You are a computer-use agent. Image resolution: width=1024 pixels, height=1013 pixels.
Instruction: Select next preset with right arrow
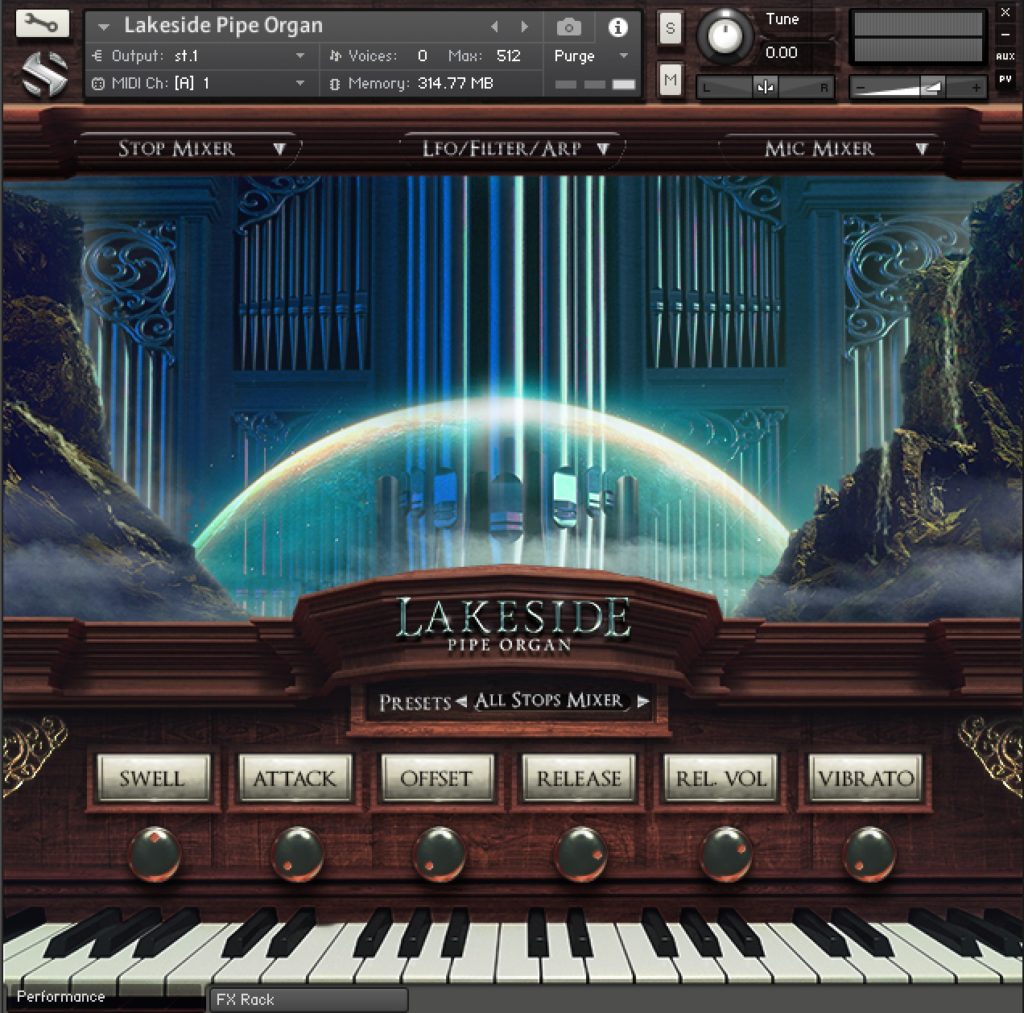click(643, 701)
